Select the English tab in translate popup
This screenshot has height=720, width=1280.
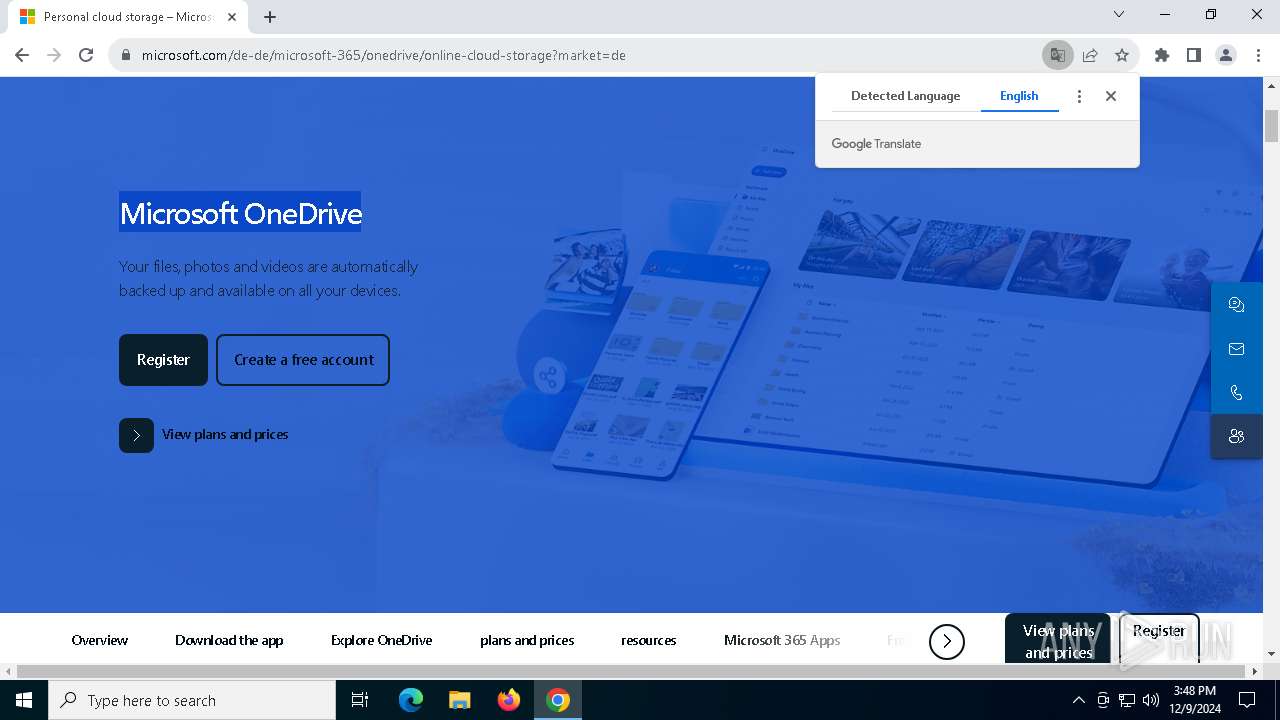1019,96
